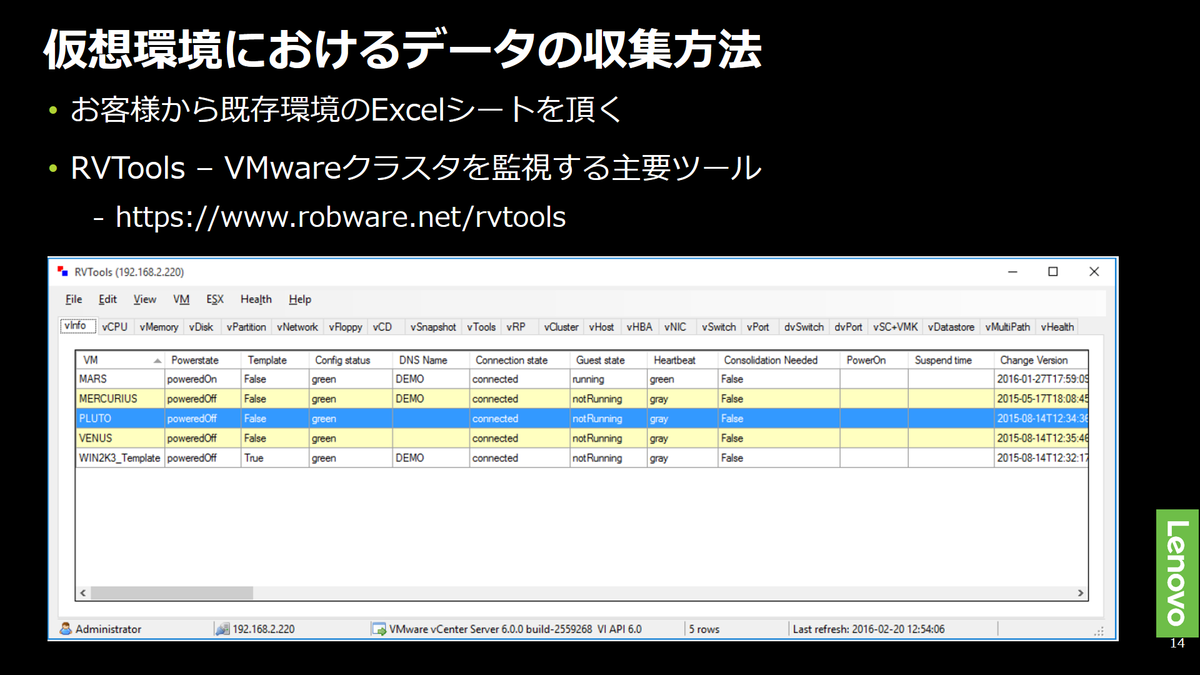Select the VENUS VM row

582,438
